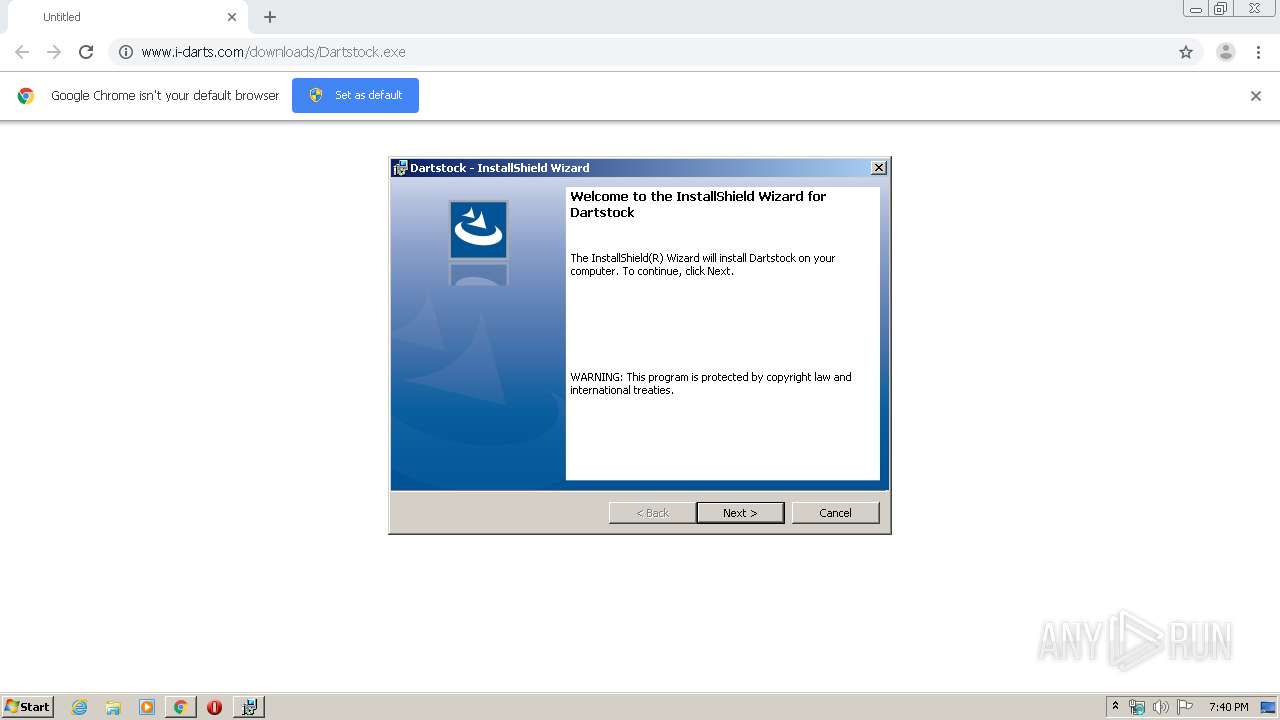The width and height of the screenshot is (1280, 720).
Task: Open the network tray icon
Action: (x=1137, y=707)
